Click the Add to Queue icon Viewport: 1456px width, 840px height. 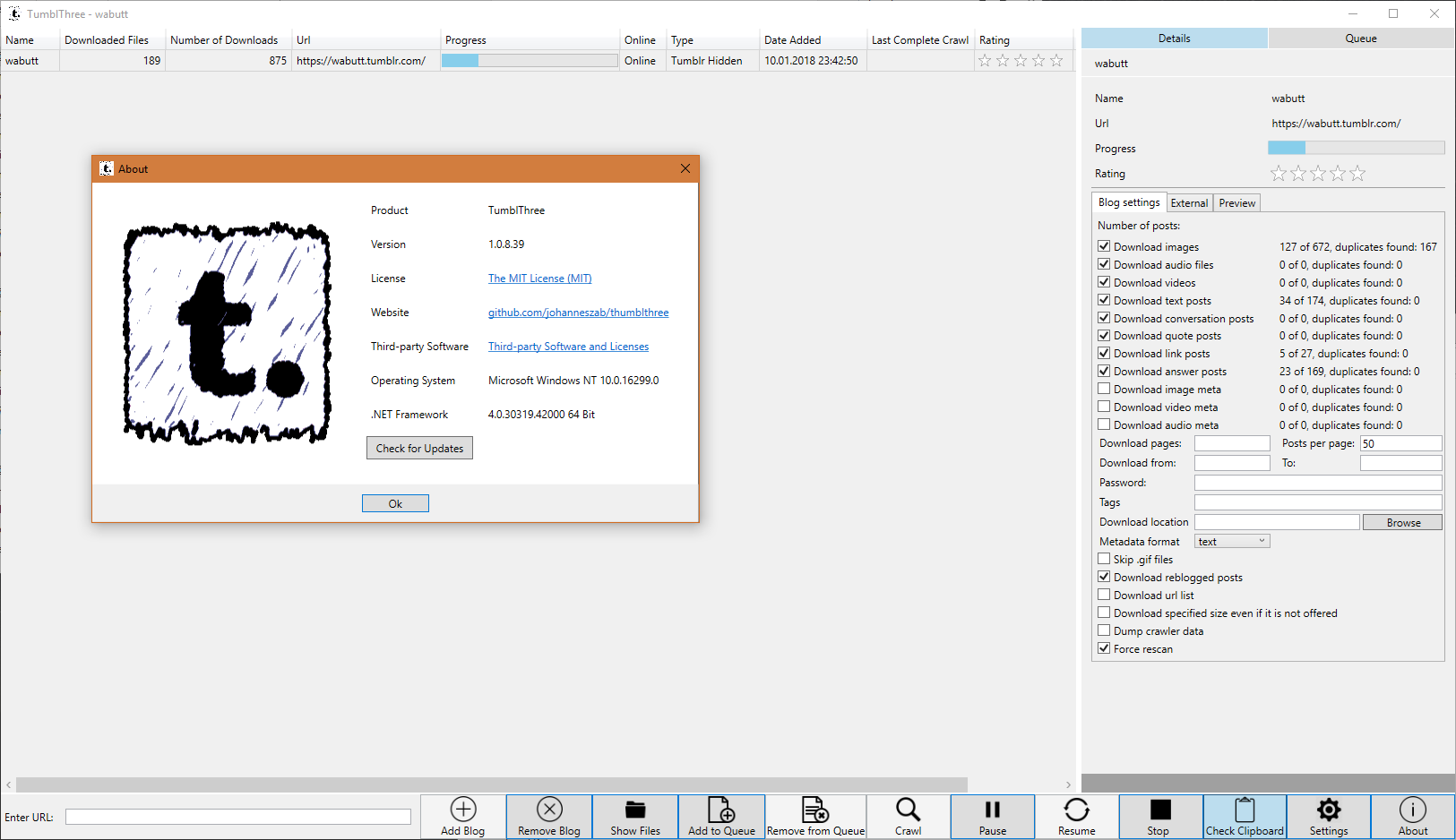(721, 810)
